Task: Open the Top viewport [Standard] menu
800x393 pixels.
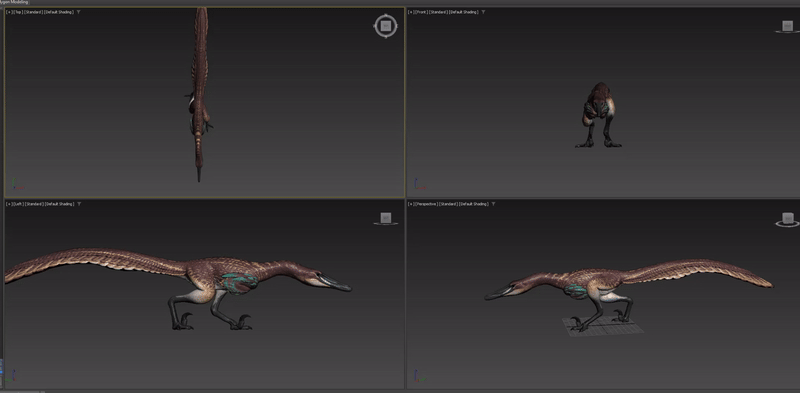Action: 33,12
